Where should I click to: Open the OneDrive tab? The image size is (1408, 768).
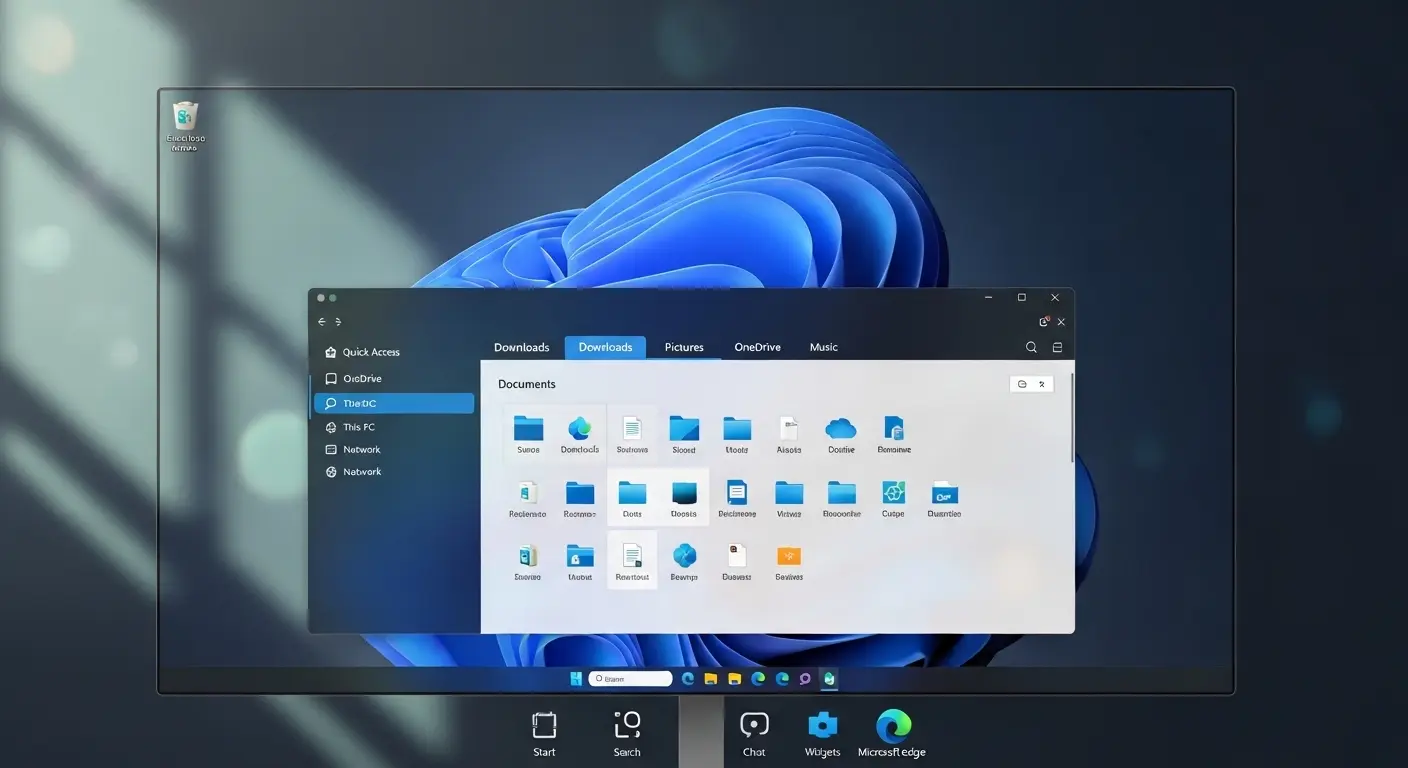(757, 347)
